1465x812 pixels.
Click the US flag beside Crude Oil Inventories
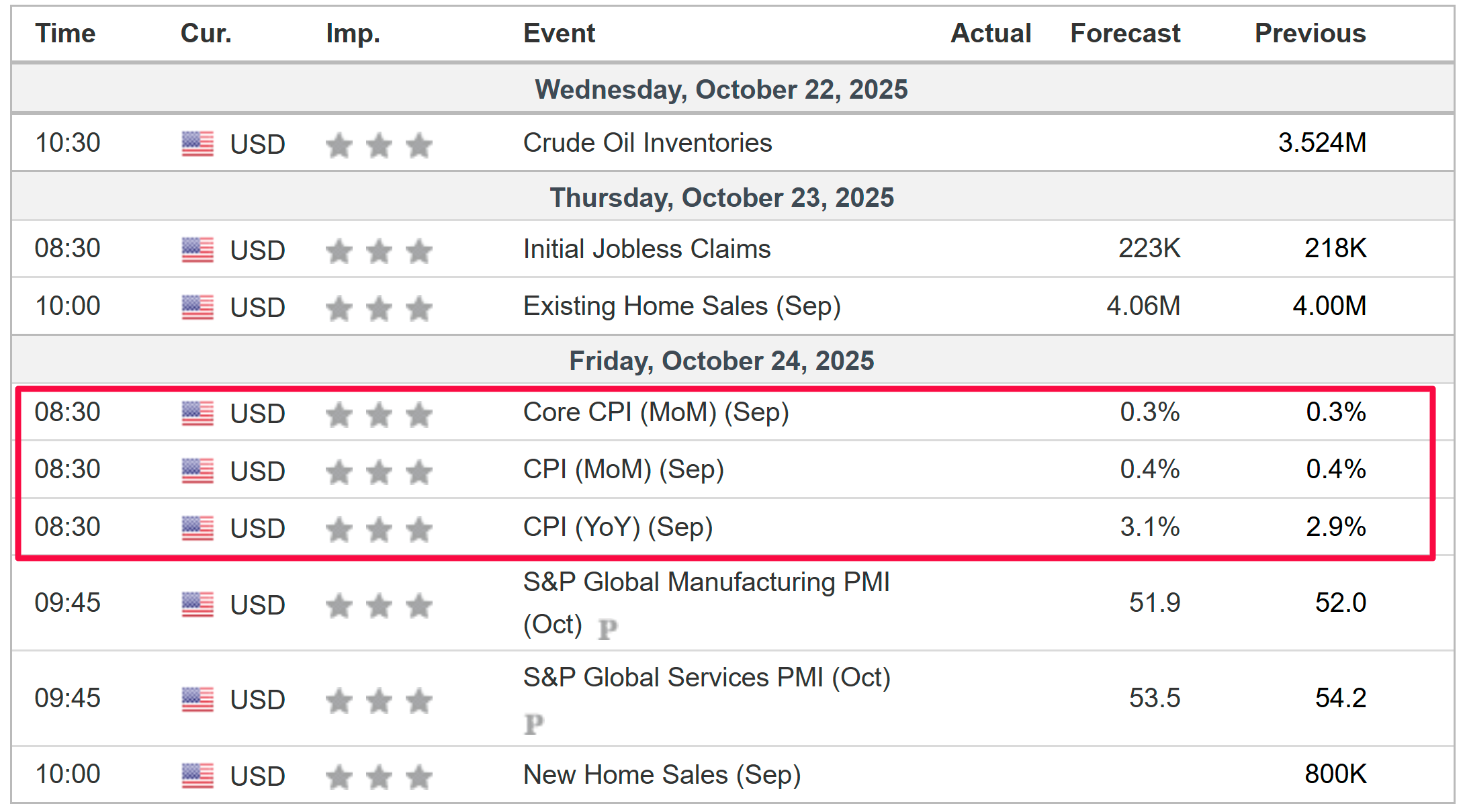click(197, 144)
